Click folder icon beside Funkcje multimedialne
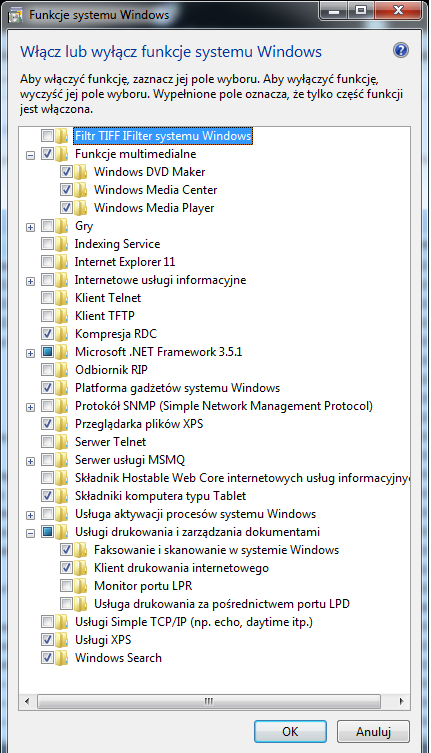431x753 pixels. pos(61,154)
